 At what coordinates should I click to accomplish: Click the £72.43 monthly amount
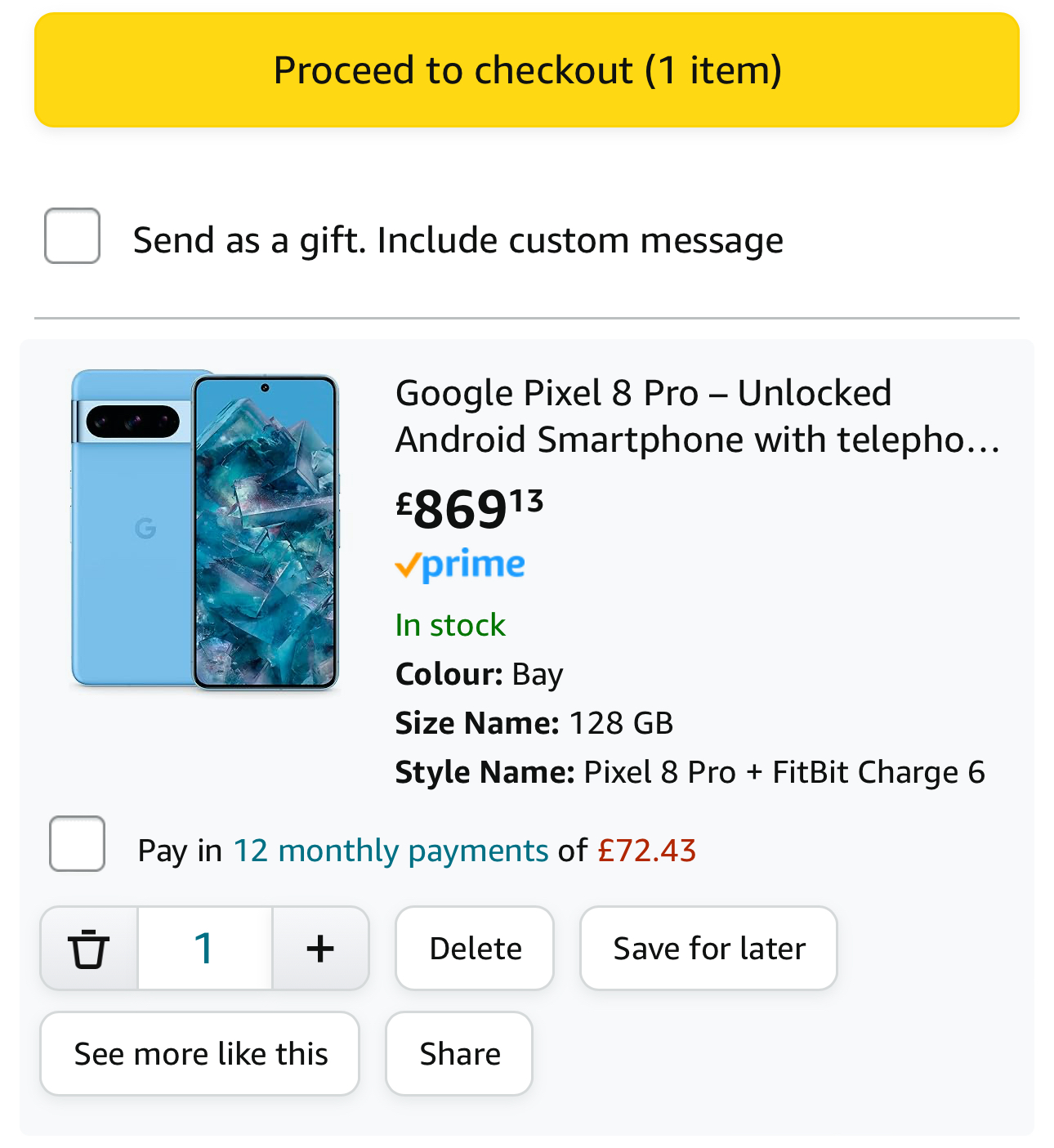click(x=646, y=851)
